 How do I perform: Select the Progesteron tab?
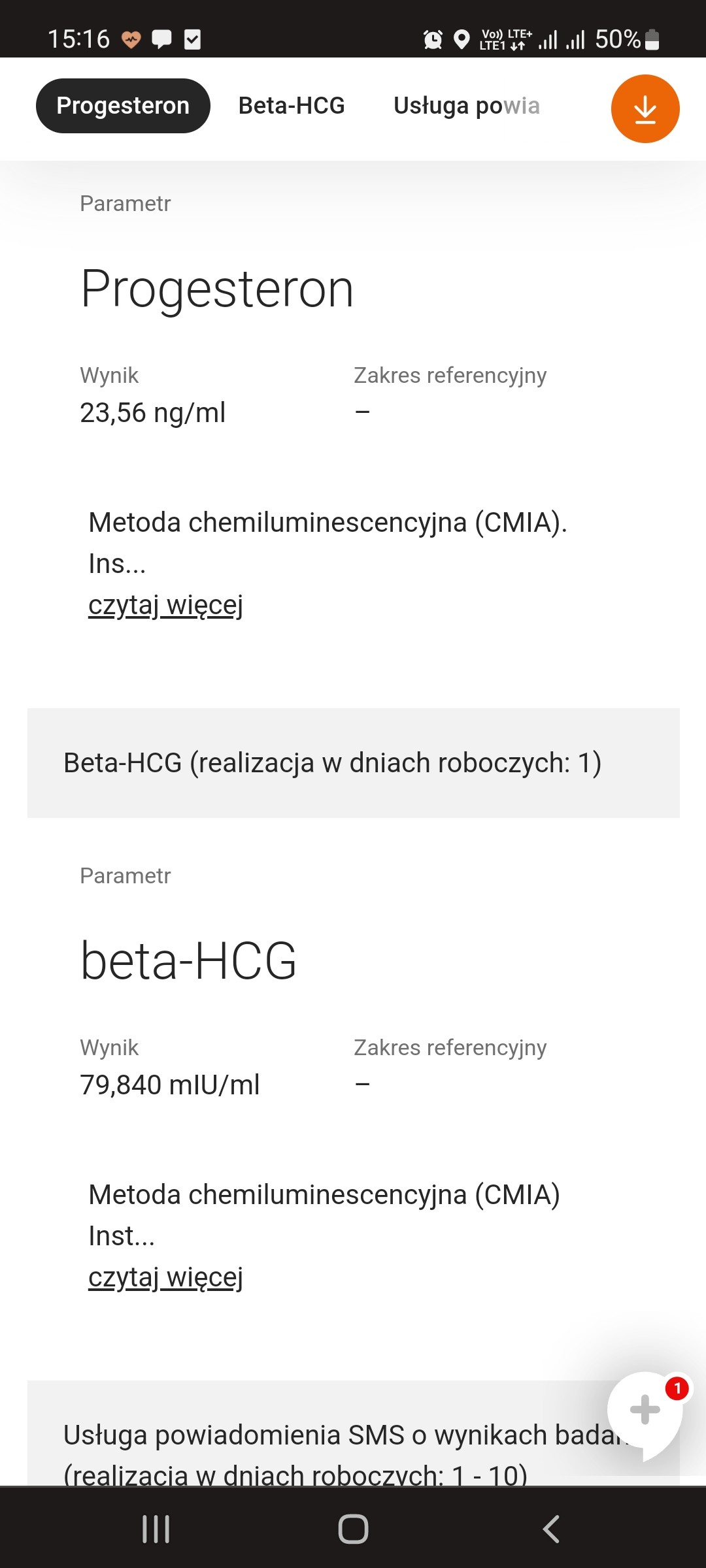click(123, 106)
